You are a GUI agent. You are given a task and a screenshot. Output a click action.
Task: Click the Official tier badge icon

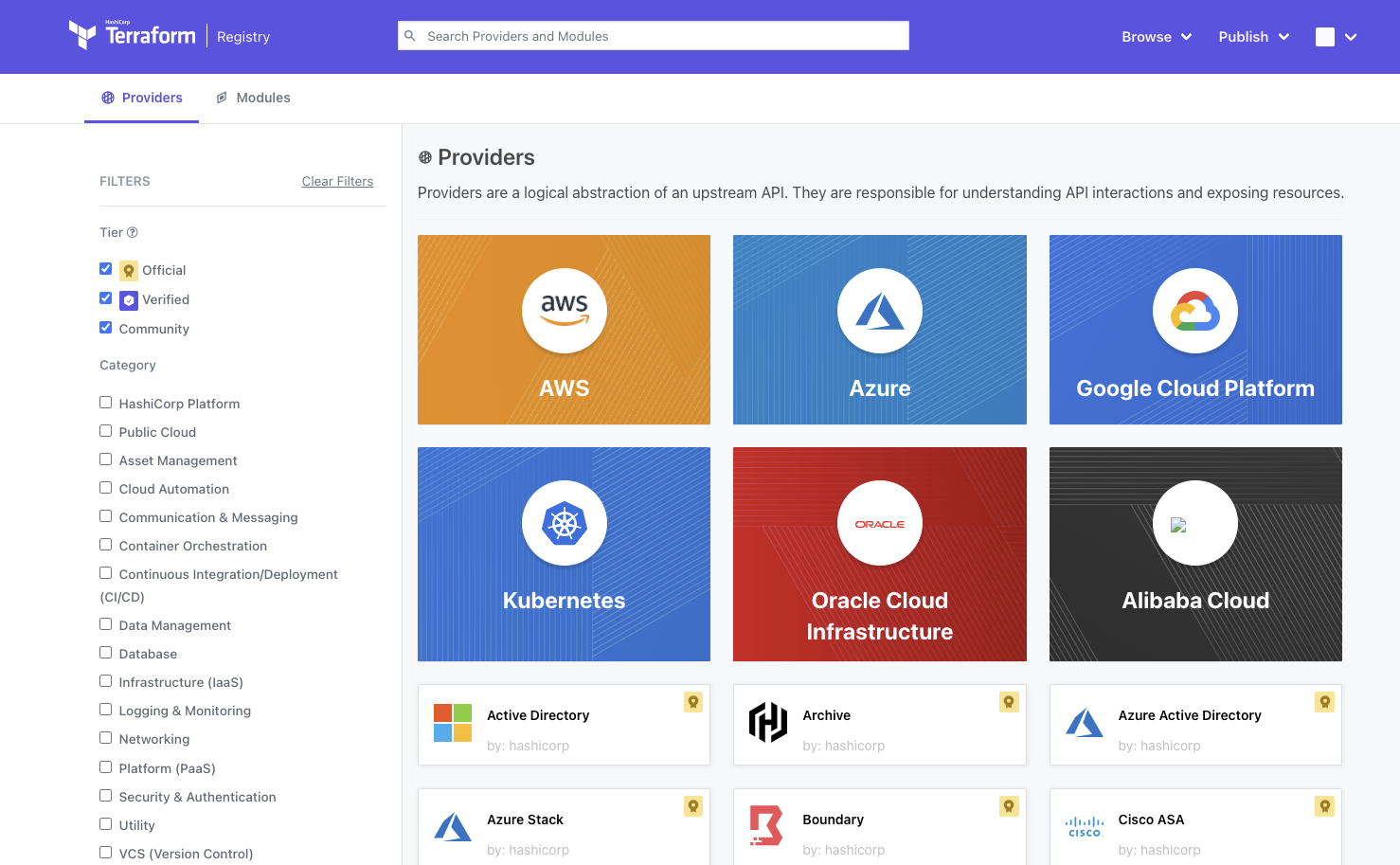(129, 271)
